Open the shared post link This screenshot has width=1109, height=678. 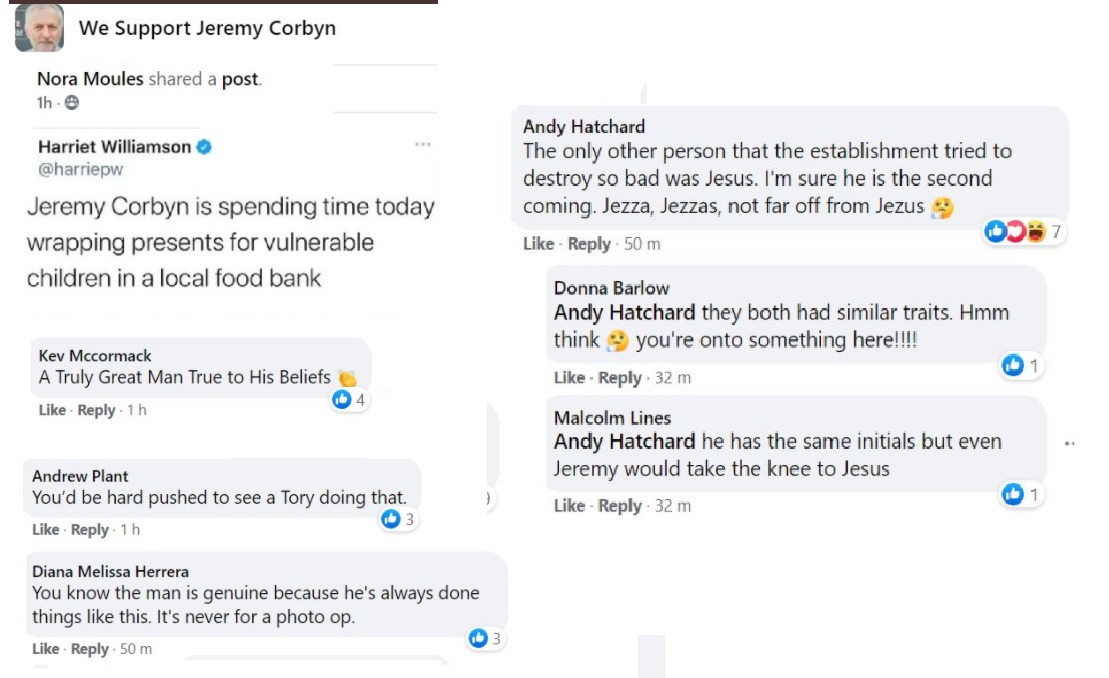pos(240,79)
